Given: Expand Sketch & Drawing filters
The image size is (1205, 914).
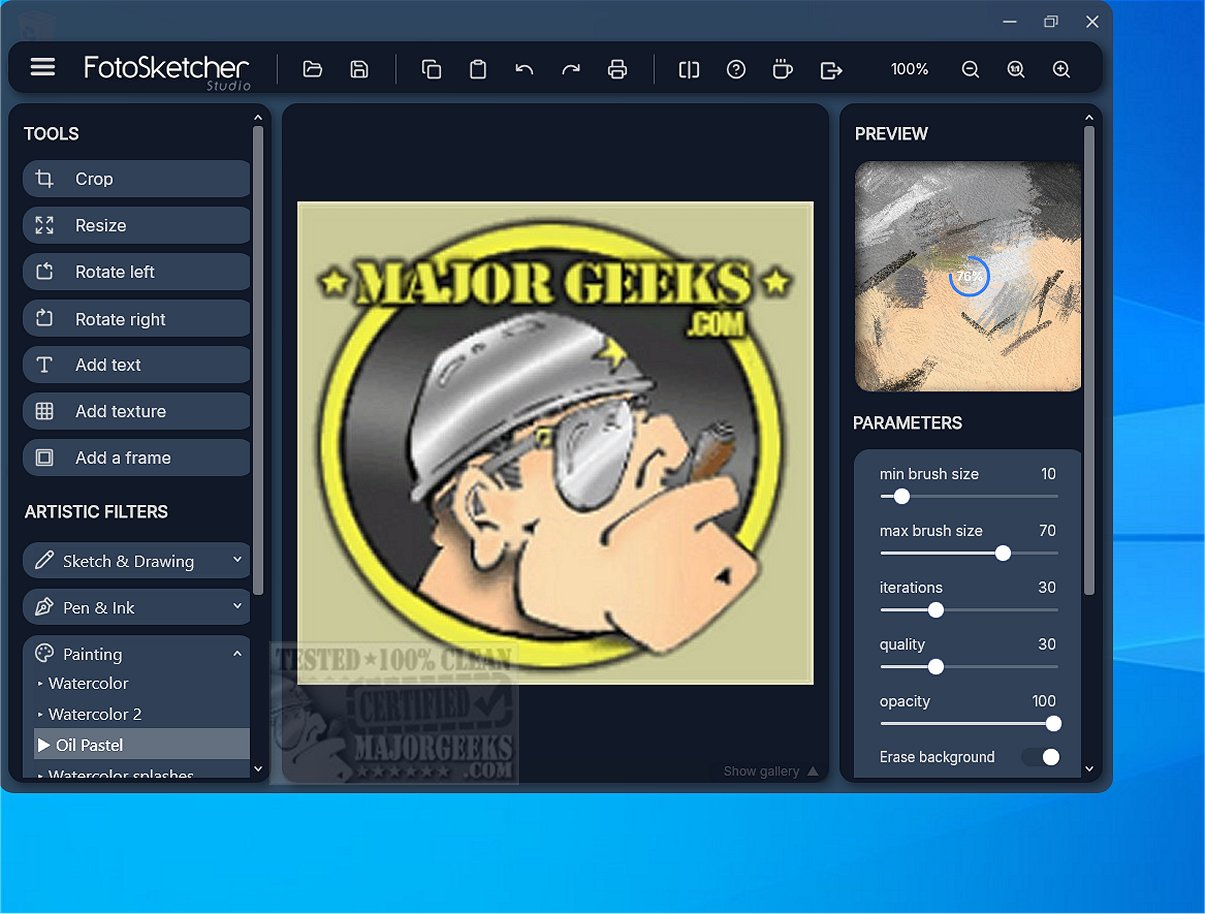Looking at the screenshot, I should pyautogui.click(x=136, y=561).
